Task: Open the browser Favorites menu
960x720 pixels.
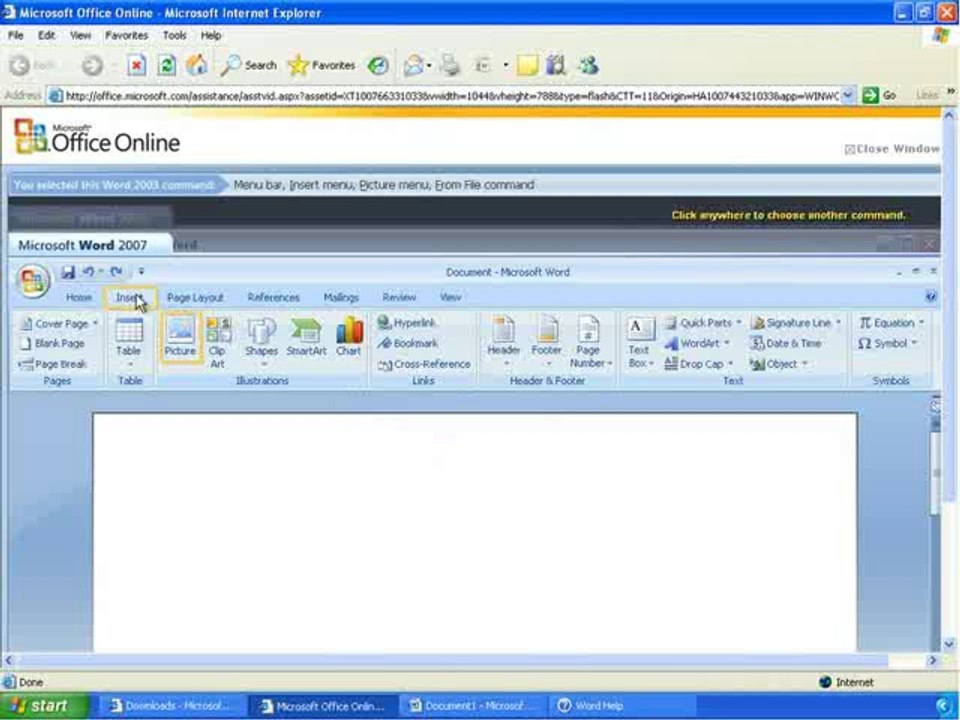Action: 127,36
